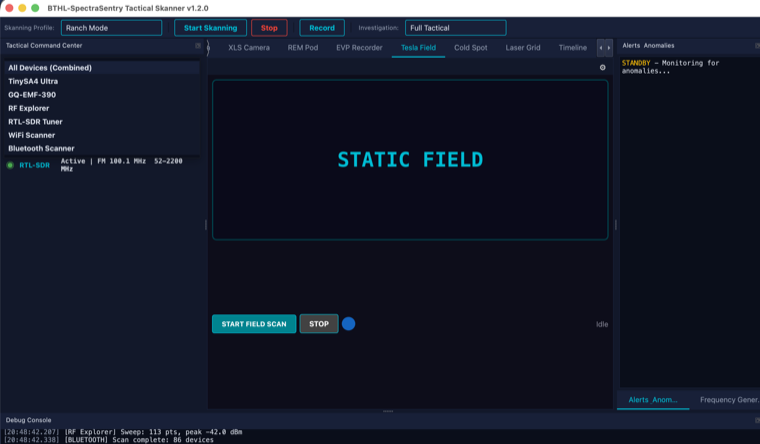Select the Tesla Field tab
The width and height of the screenshot is (760, 444).
tap(418, 48)
